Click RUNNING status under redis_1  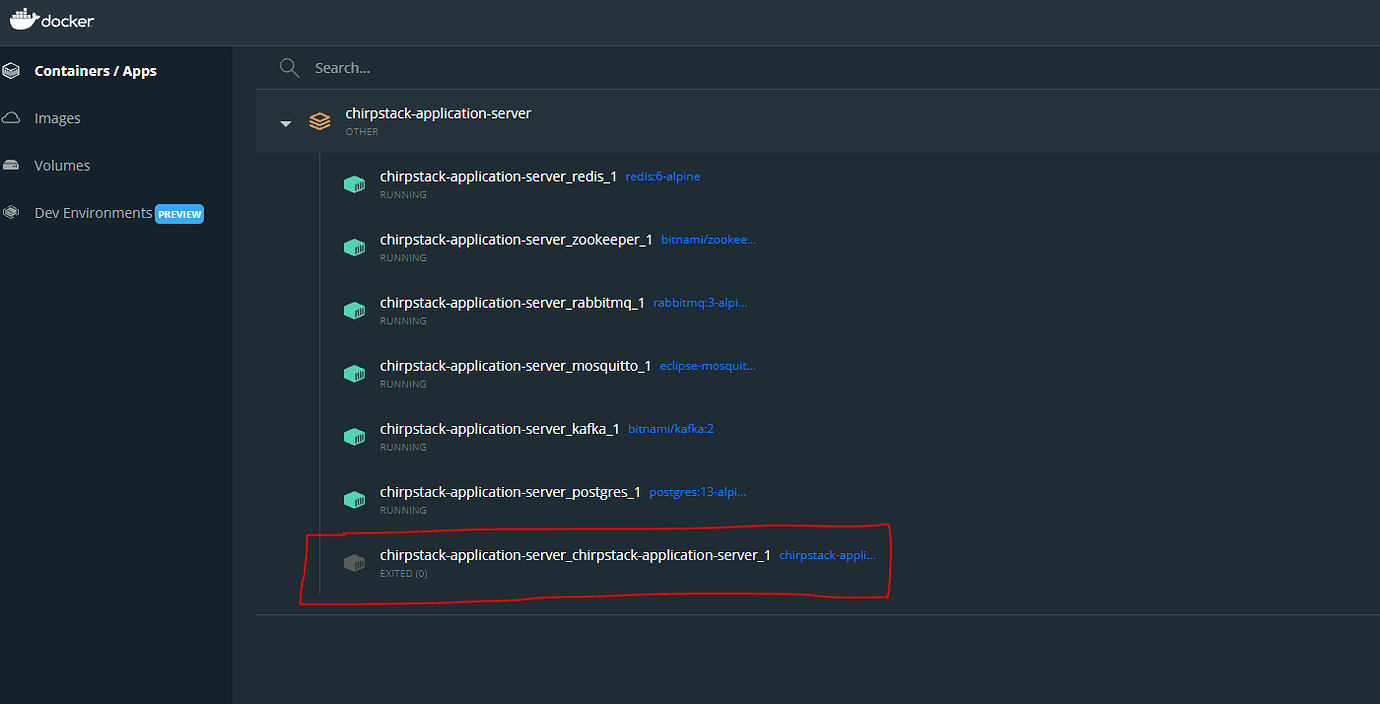(x=403, y=195)
